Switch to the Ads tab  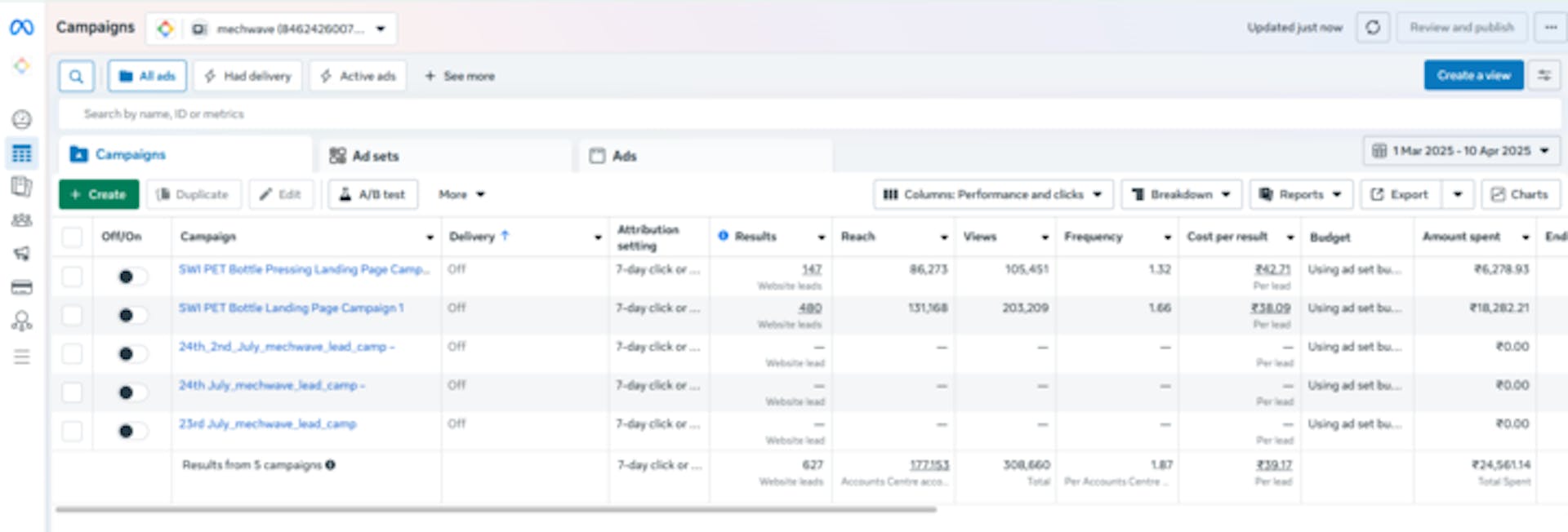[706, 156]
